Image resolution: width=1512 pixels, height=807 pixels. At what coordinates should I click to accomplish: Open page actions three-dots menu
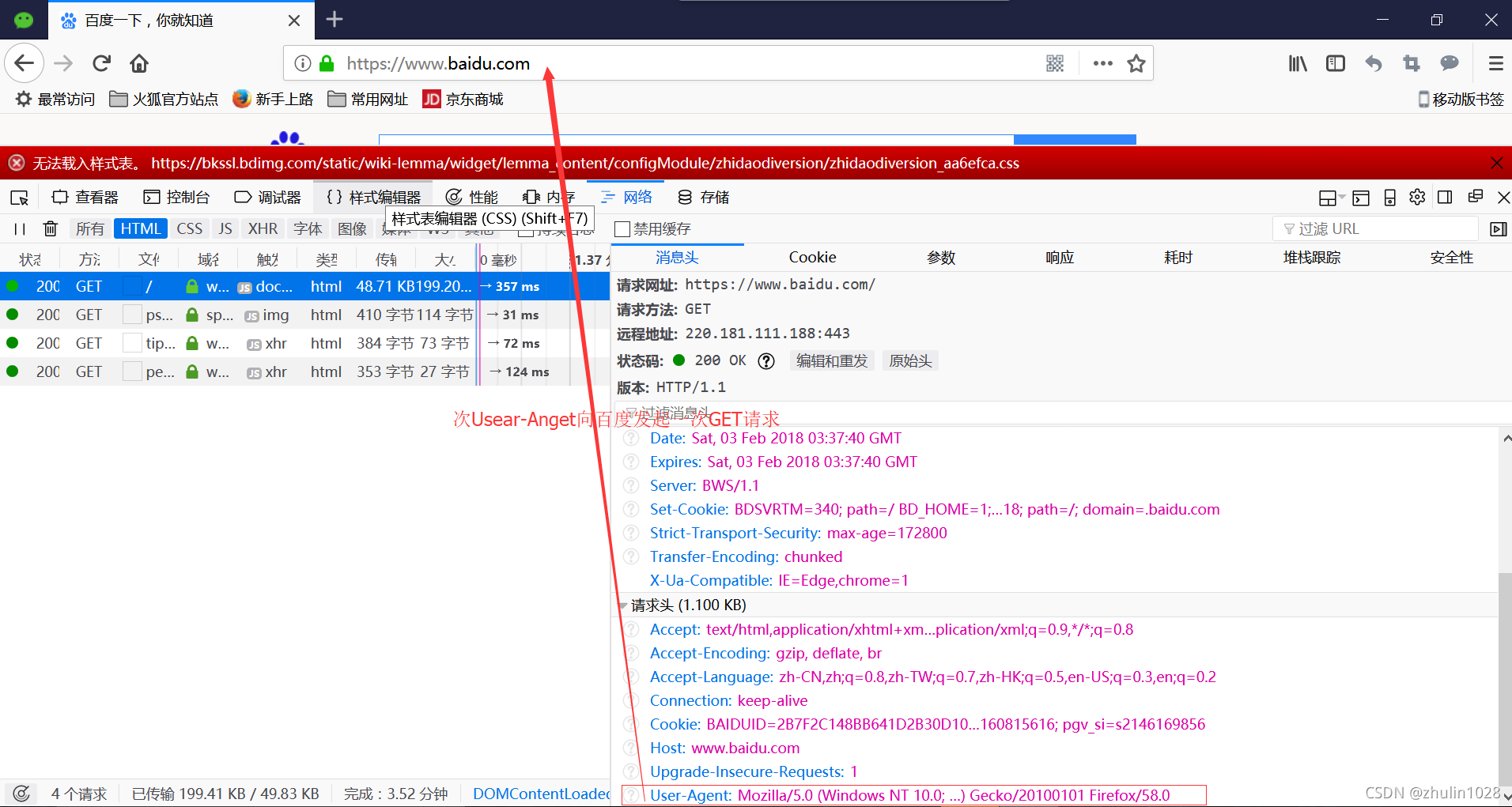tap(1102, 63)
